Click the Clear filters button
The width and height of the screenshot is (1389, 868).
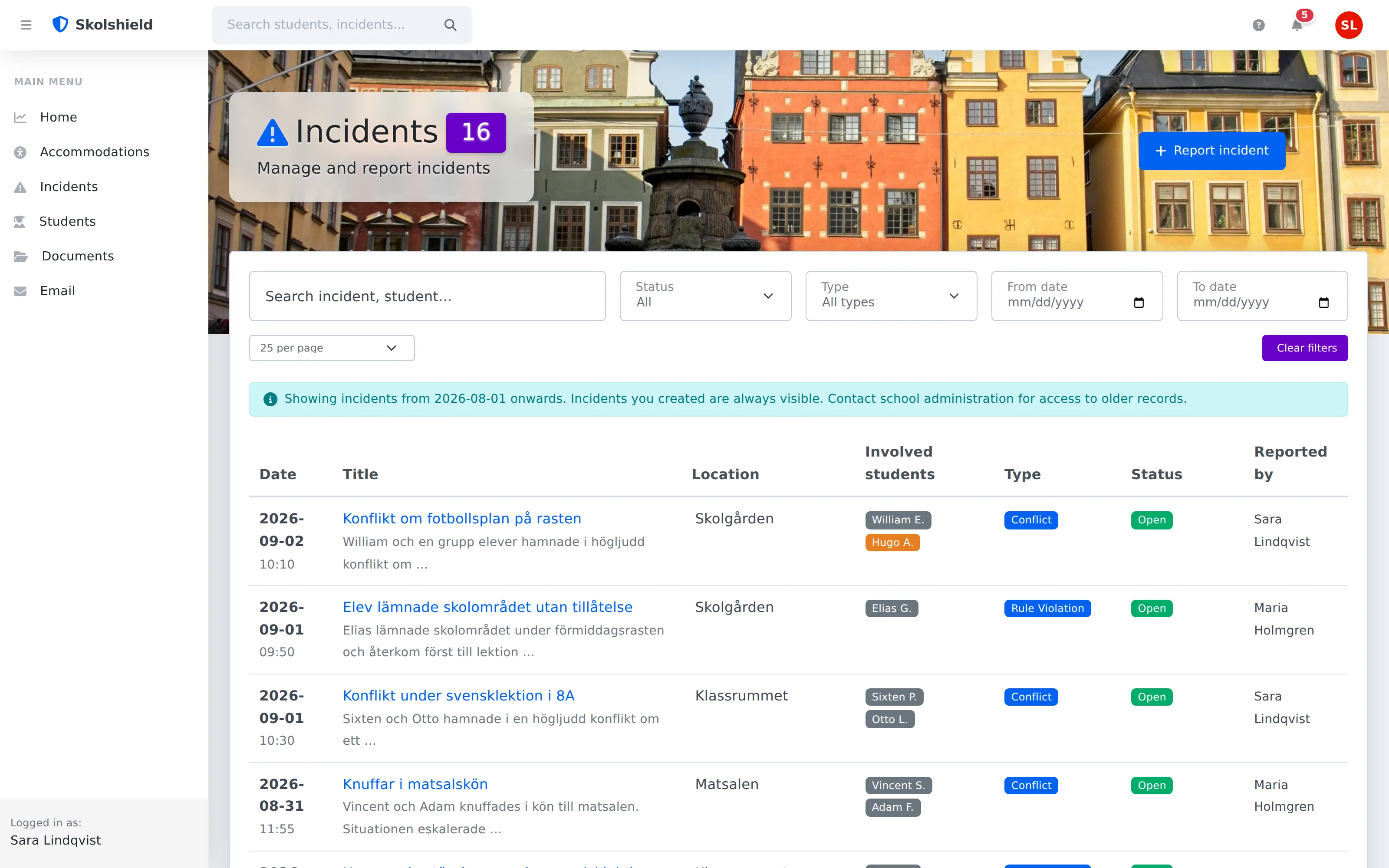[x=1305, y=348]
